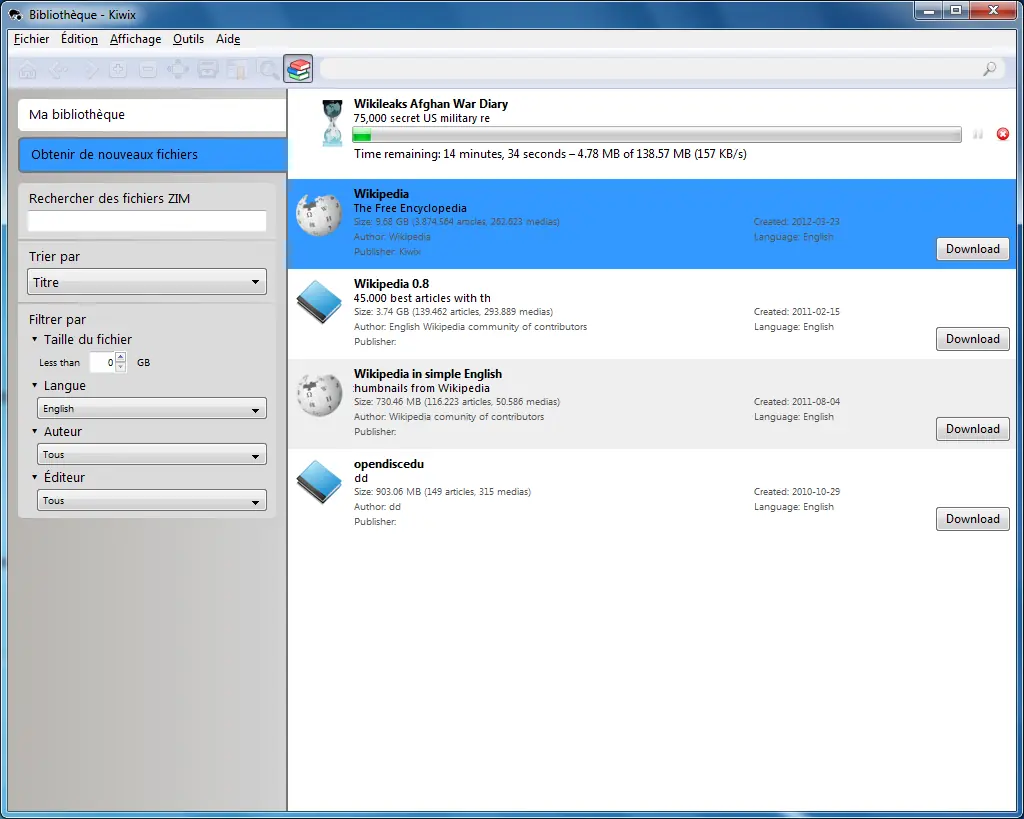The image size is (1024, 819).
Task: Decrease the Less than GB size value
Action: tap(121, 367)
